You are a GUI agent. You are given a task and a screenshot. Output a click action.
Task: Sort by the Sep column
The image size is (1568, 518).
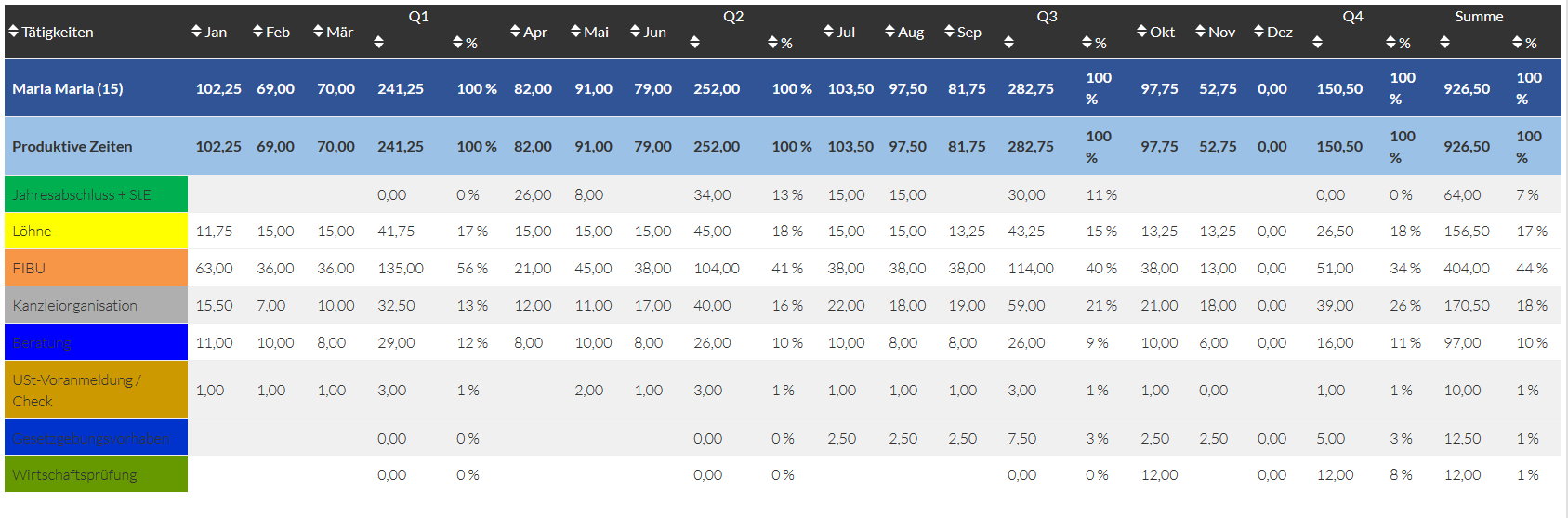click(963, 32)
